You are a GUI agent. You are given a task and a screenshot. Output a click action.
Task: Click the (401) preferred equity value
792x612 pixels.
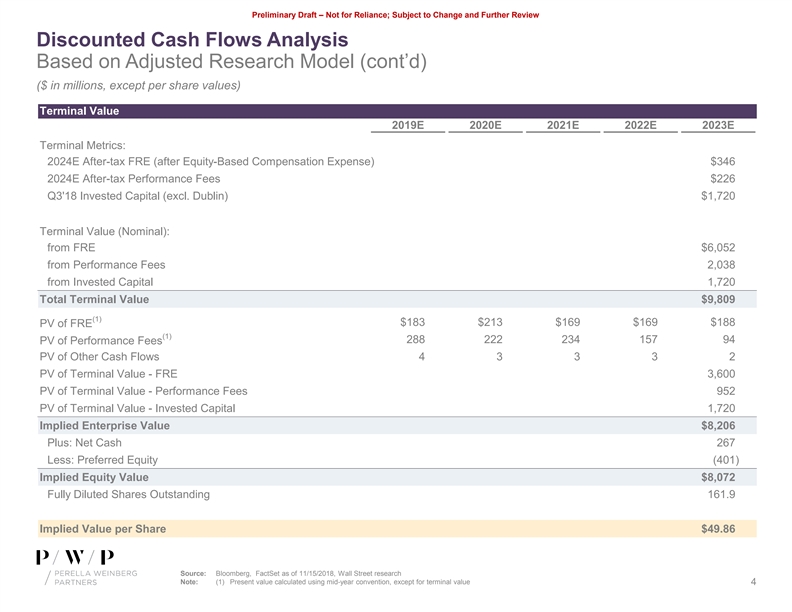click(x=721, y=460)
